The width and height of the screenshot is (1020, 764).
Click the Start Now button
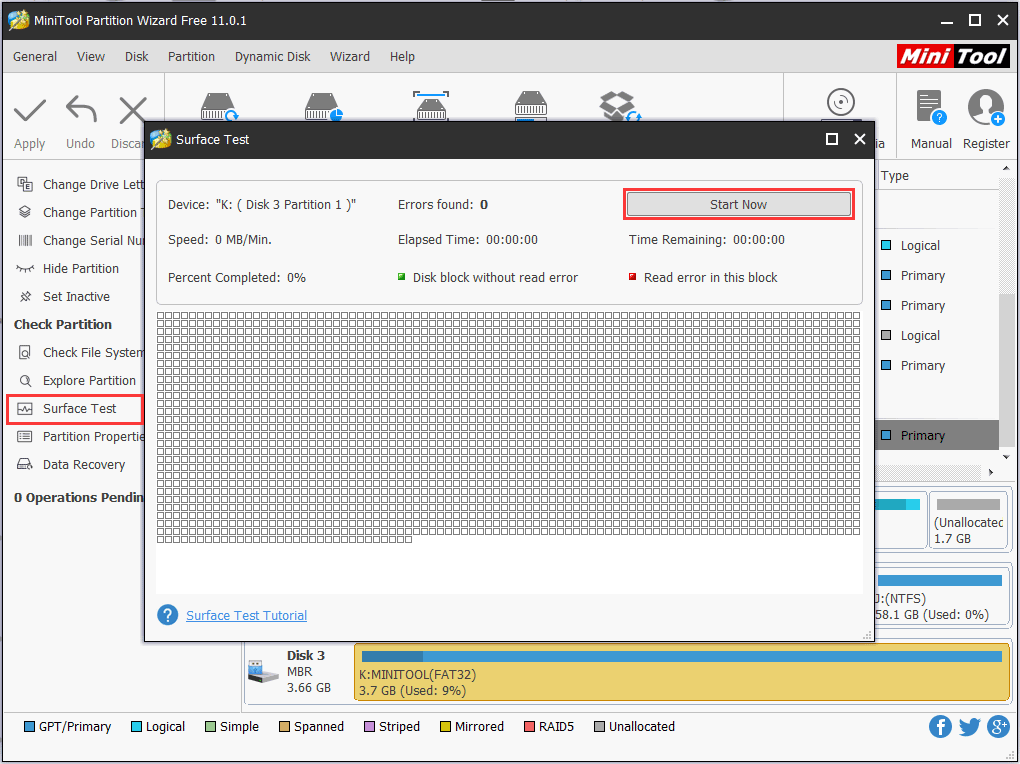(x=738, y=204)
